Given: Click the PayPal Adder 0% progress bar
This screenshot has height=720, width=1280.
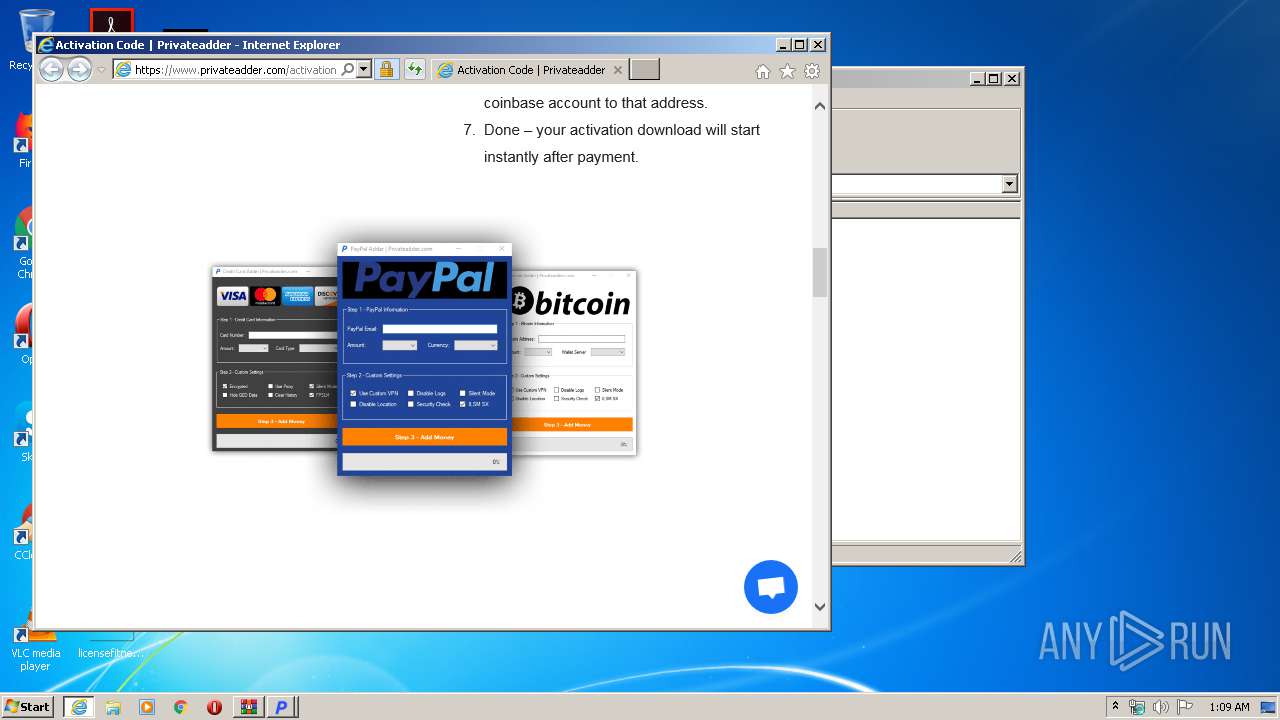Looking at the screenshot, I should [424, 462].
